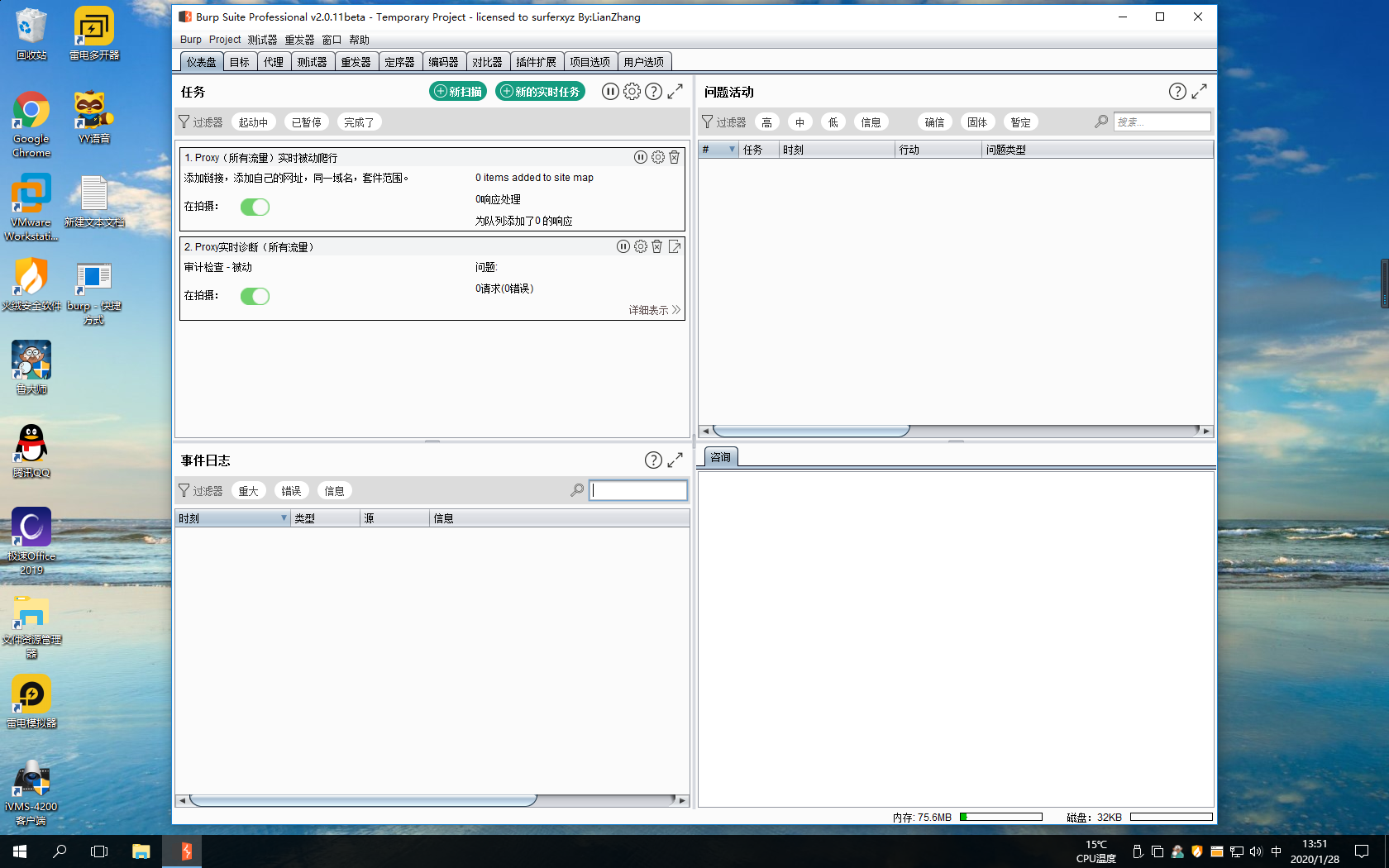This screenshot has height=868, width=1389.
Task: Sort issues by the # column arrow
Action: point(732,150)
